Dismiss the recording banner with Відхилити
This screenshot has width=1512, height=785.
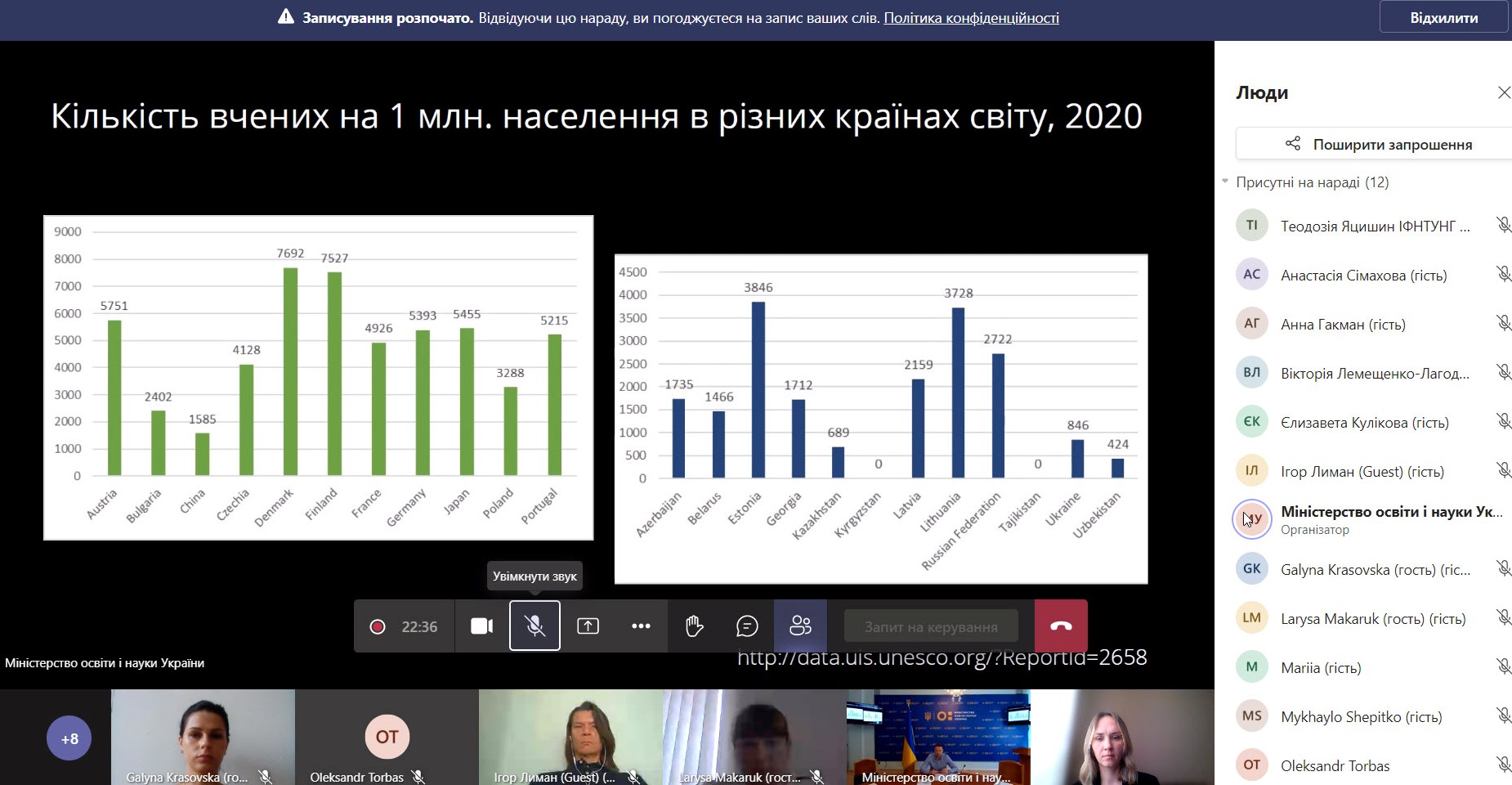[x=1443, y=18]
